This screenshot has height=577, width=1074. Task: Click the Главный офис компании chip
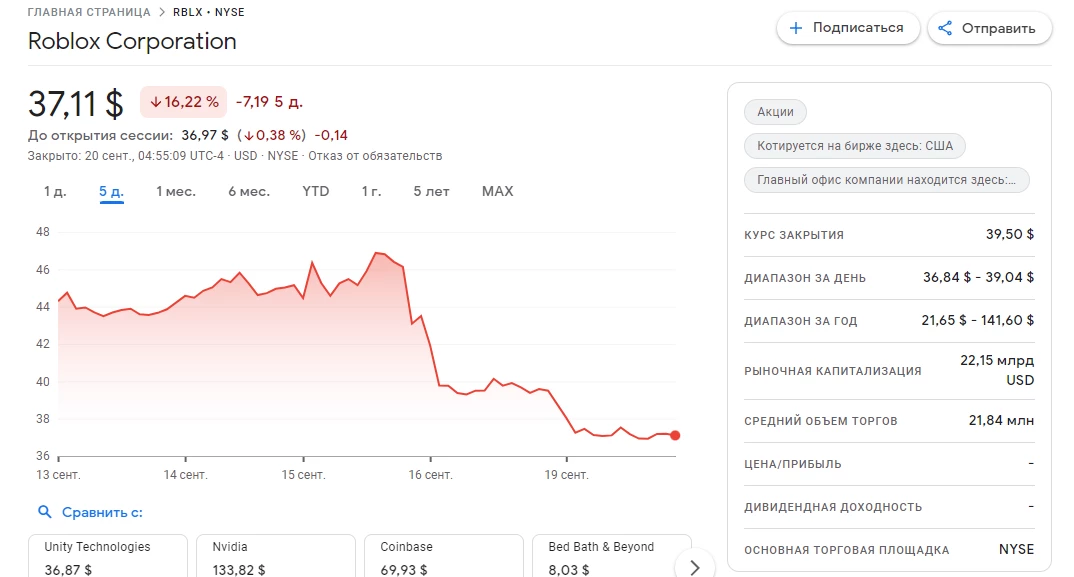886,180
